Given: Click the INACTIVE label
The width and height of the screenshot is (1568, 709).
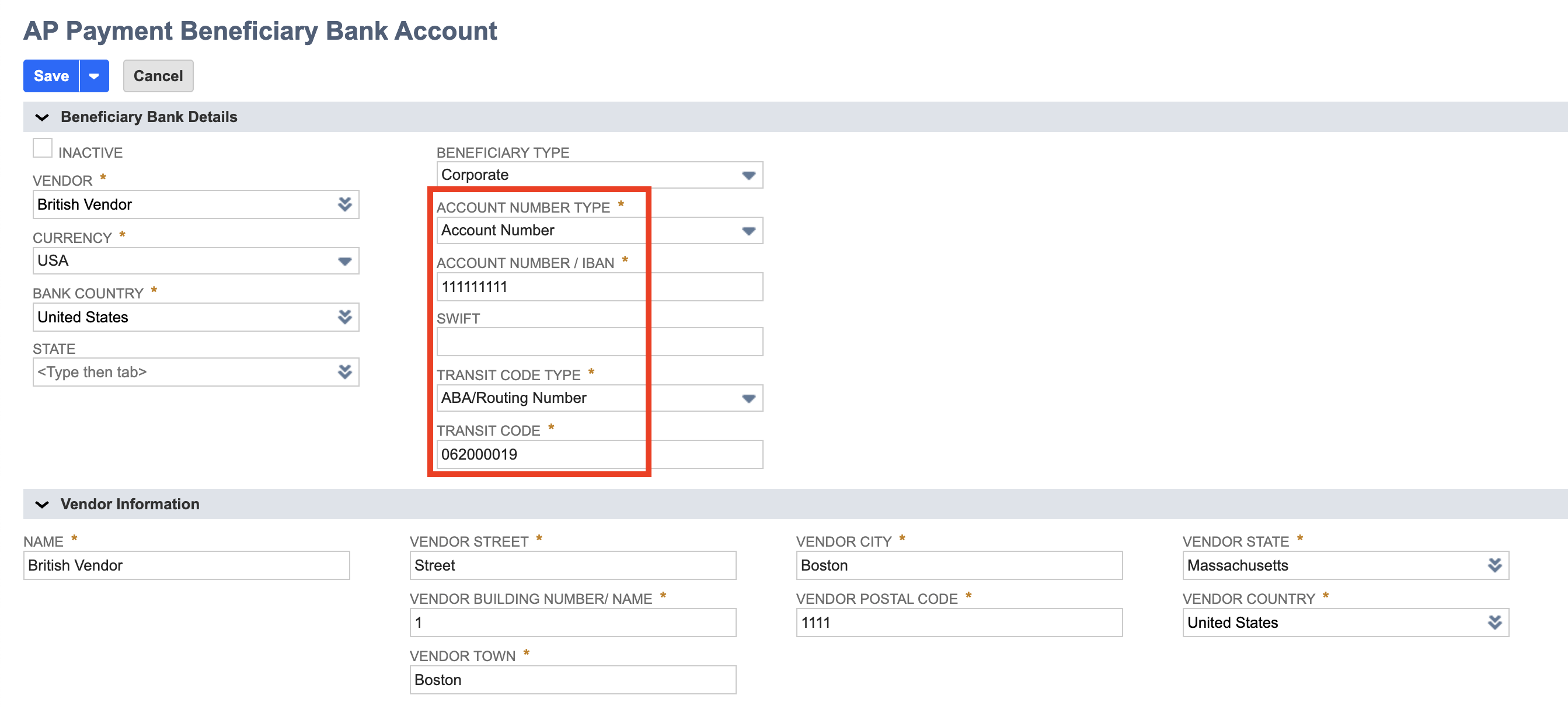Looking at the screenshot, I should click(90, 152).
